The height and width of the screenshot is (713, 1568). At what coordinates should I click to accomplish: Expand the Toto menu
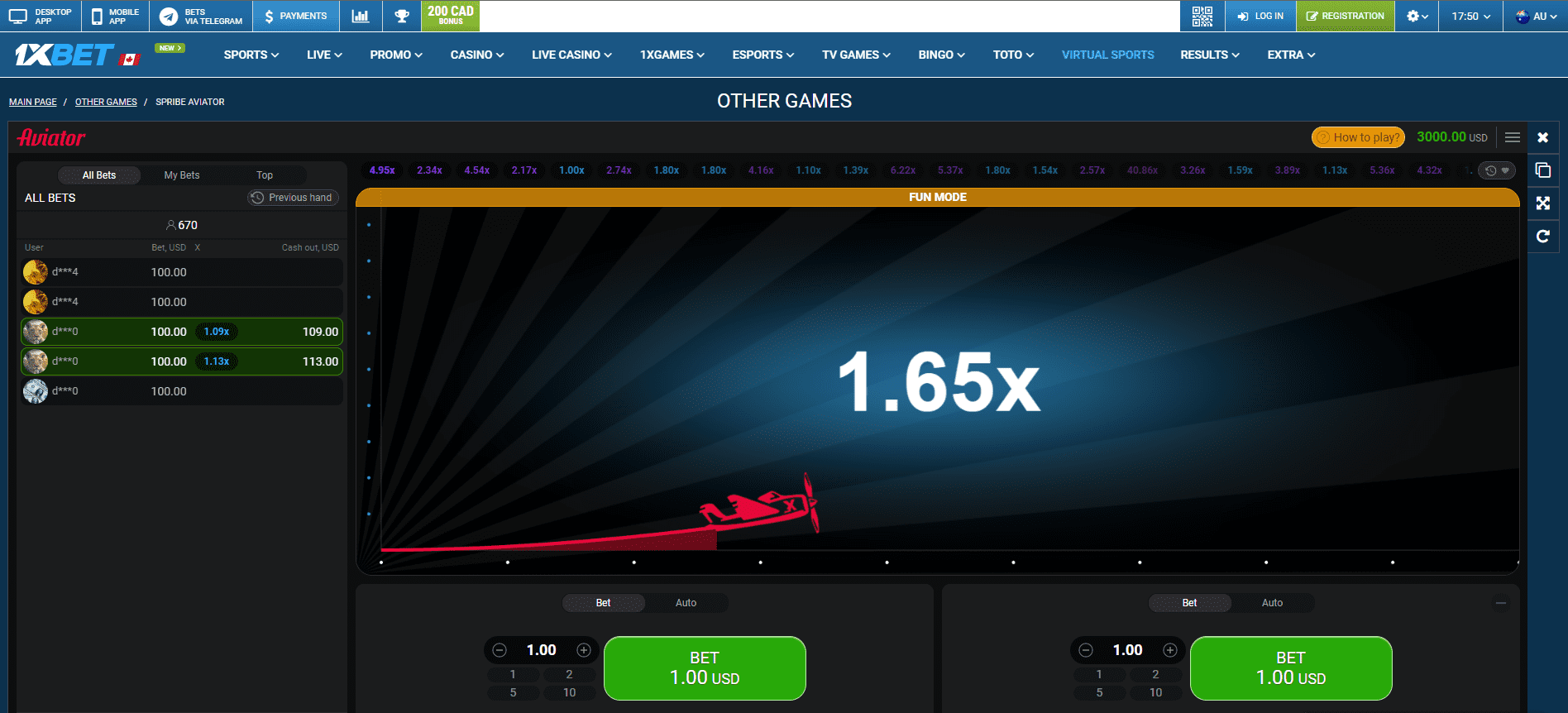click(1013, 55)
